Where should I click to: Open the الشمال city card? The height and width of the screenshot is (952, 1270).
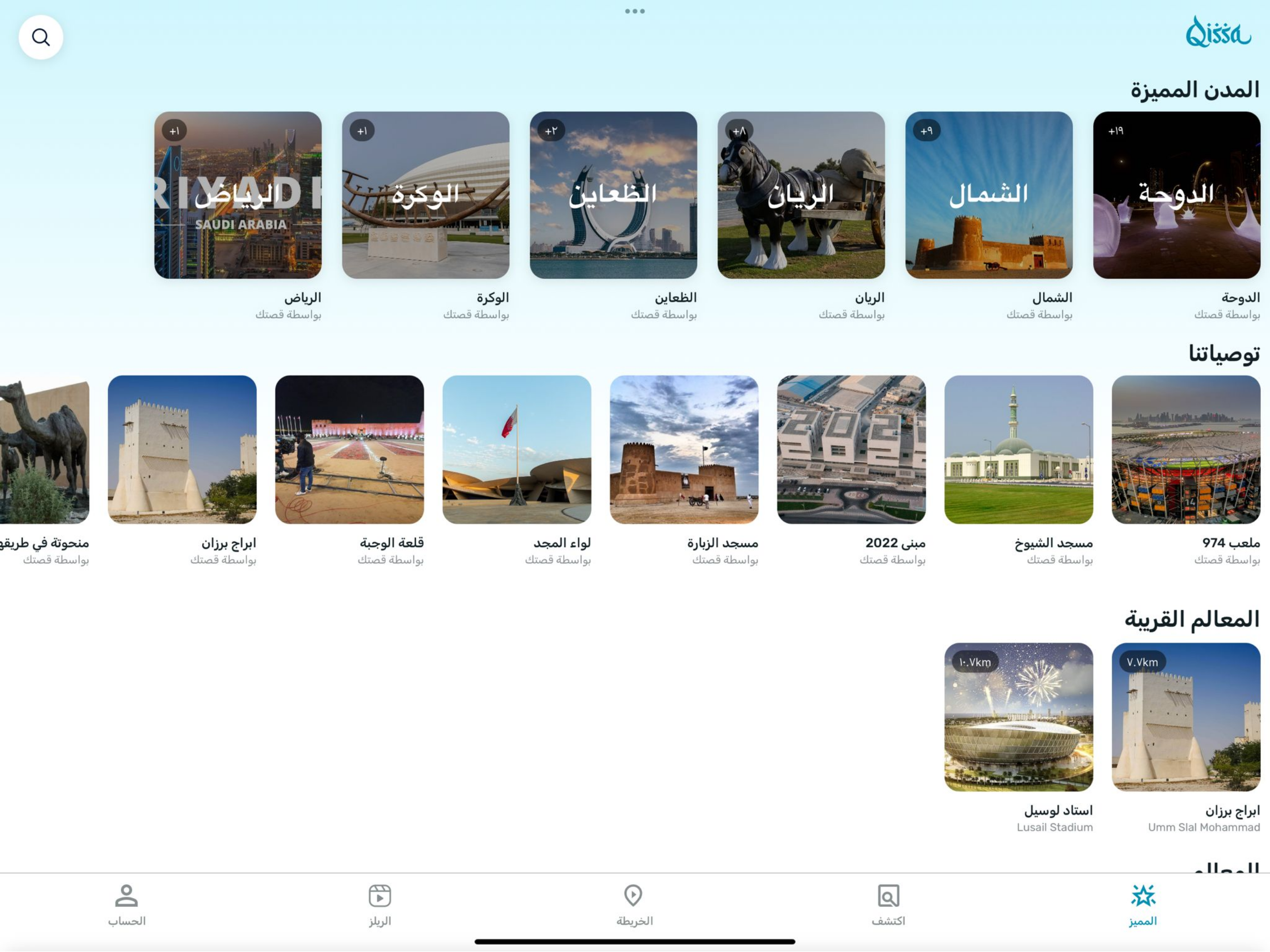988,195
